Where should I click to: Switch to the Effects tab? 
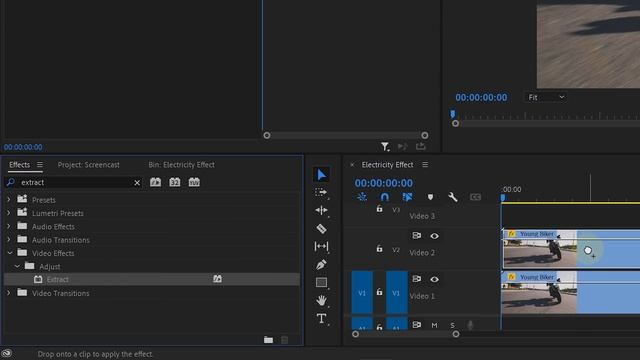click(x=20, y=164)
